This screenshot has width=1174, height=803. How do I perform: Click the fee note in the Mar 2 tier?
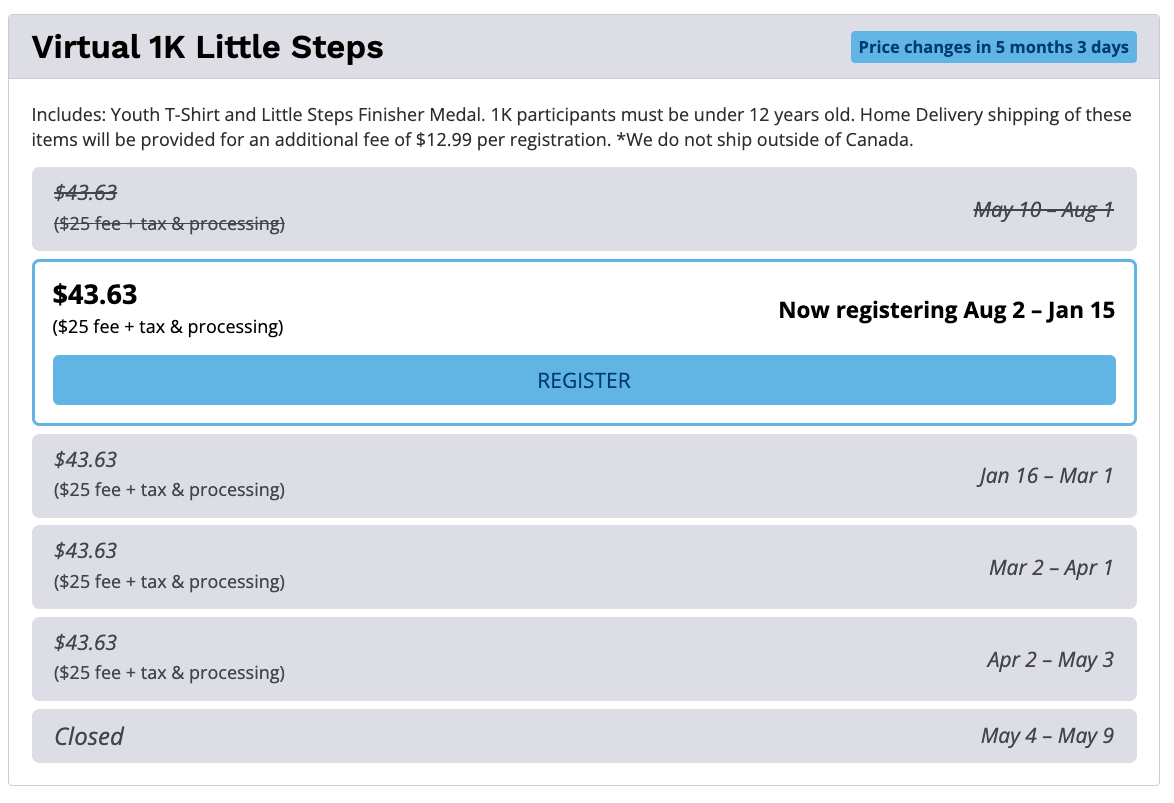(x=169, y=582)
